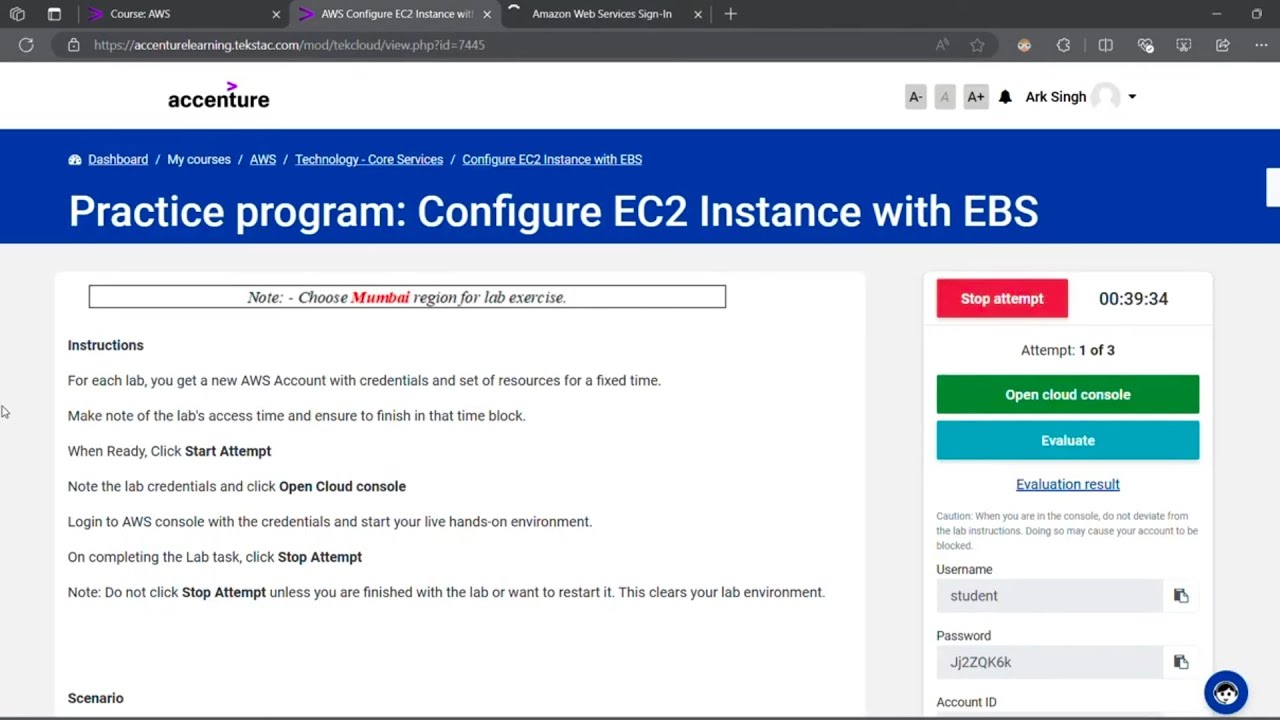
Task: Open the chat assistant floating icon
Action: (1226, 692)
